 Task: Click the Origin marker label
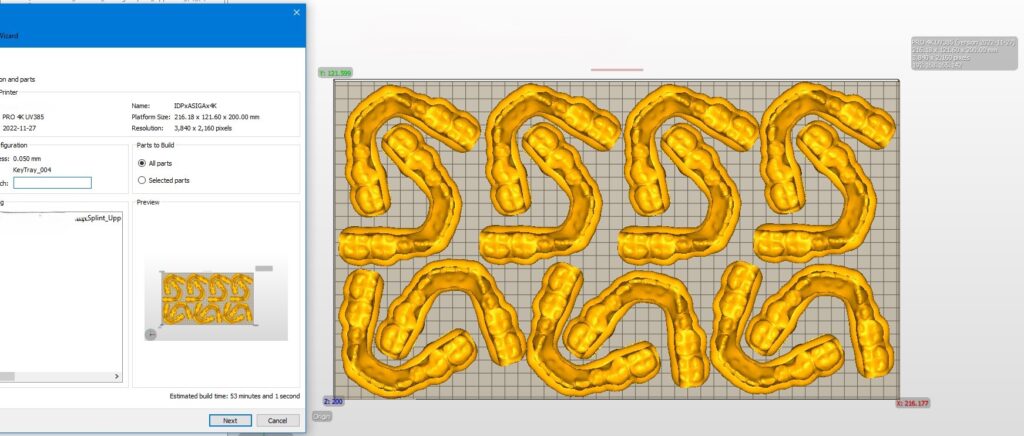click(322, 415)
